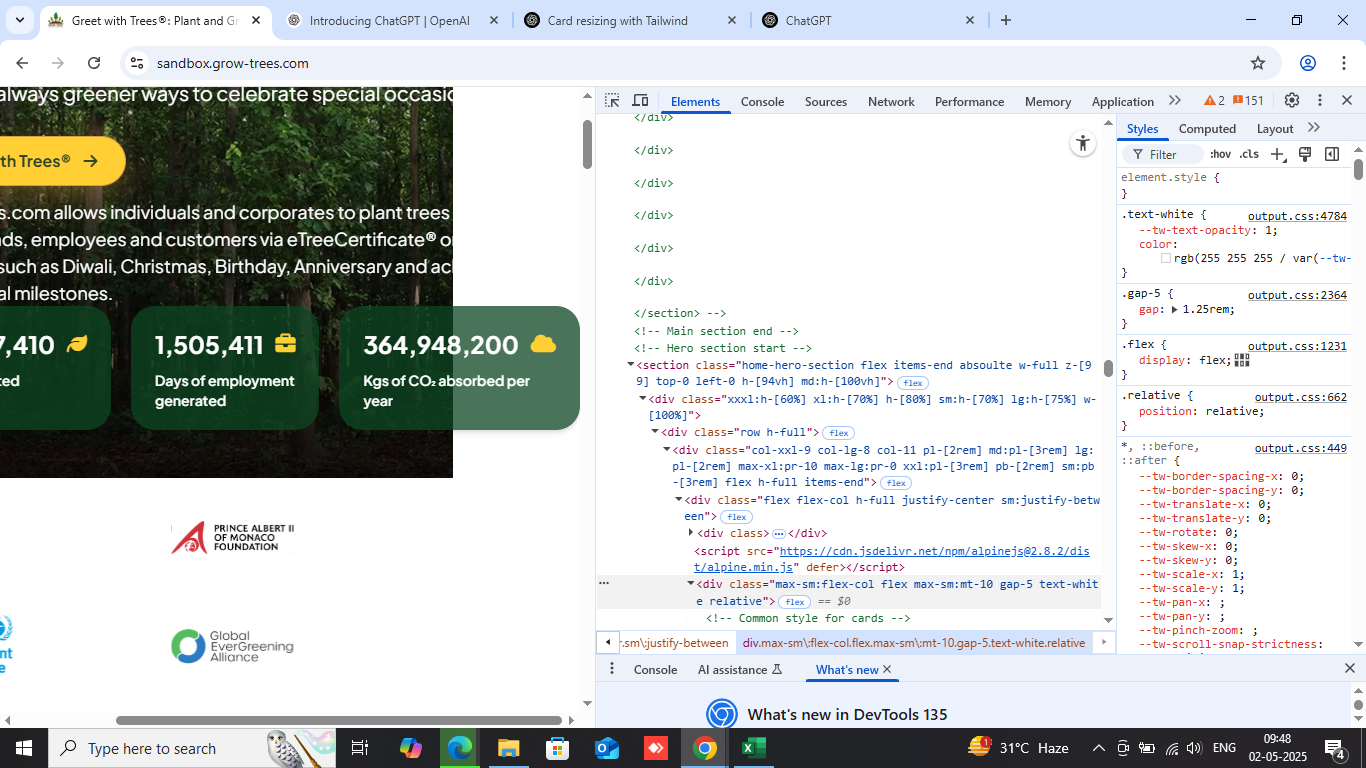
Task: Toggle the computed styles sidebar icon
Action: coord(1332,154)
